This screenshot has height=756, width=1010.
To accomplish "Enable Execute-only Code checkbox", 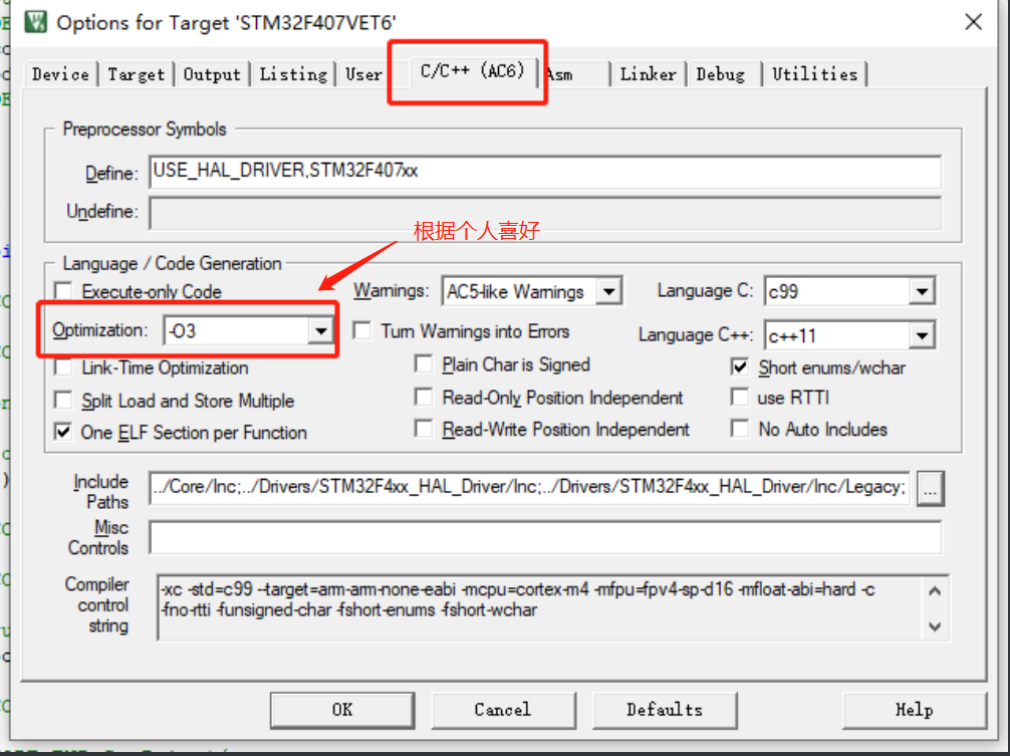I will pyautogui.click(x=64, y=291).
